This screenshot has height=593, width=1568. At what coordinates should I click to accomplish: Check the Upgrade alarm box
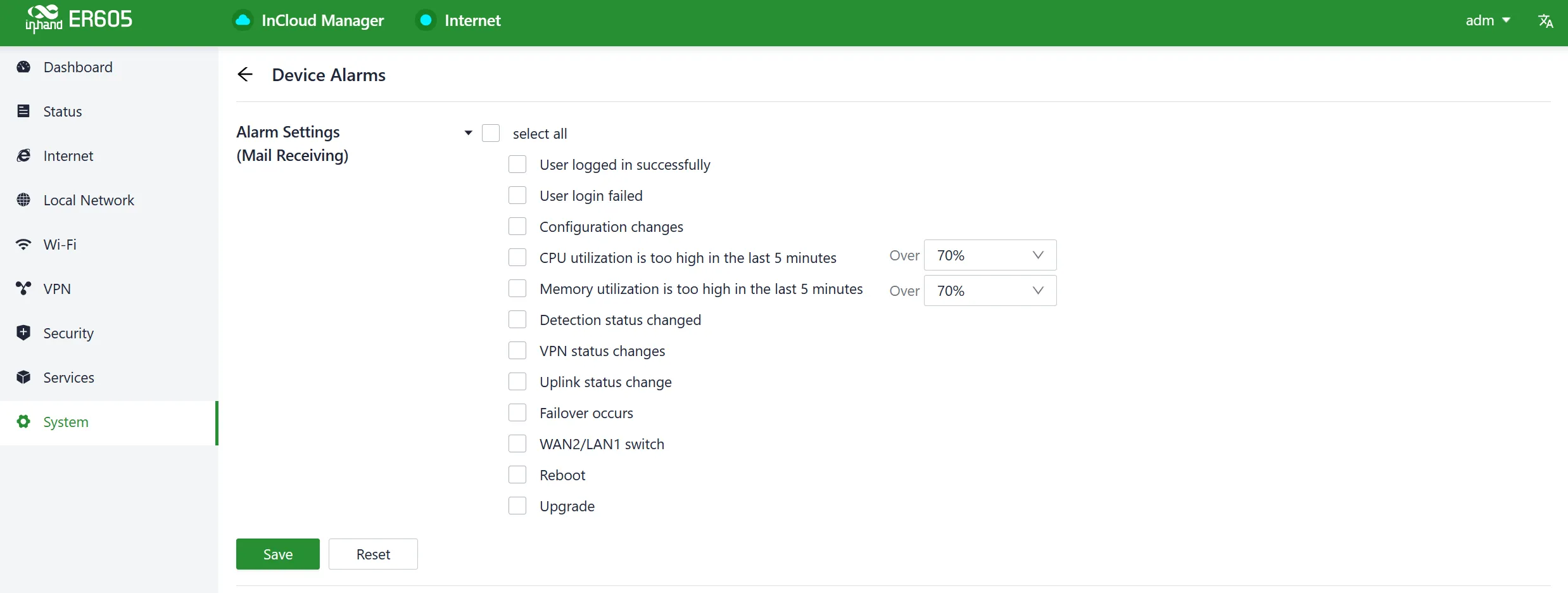point(517,506)
